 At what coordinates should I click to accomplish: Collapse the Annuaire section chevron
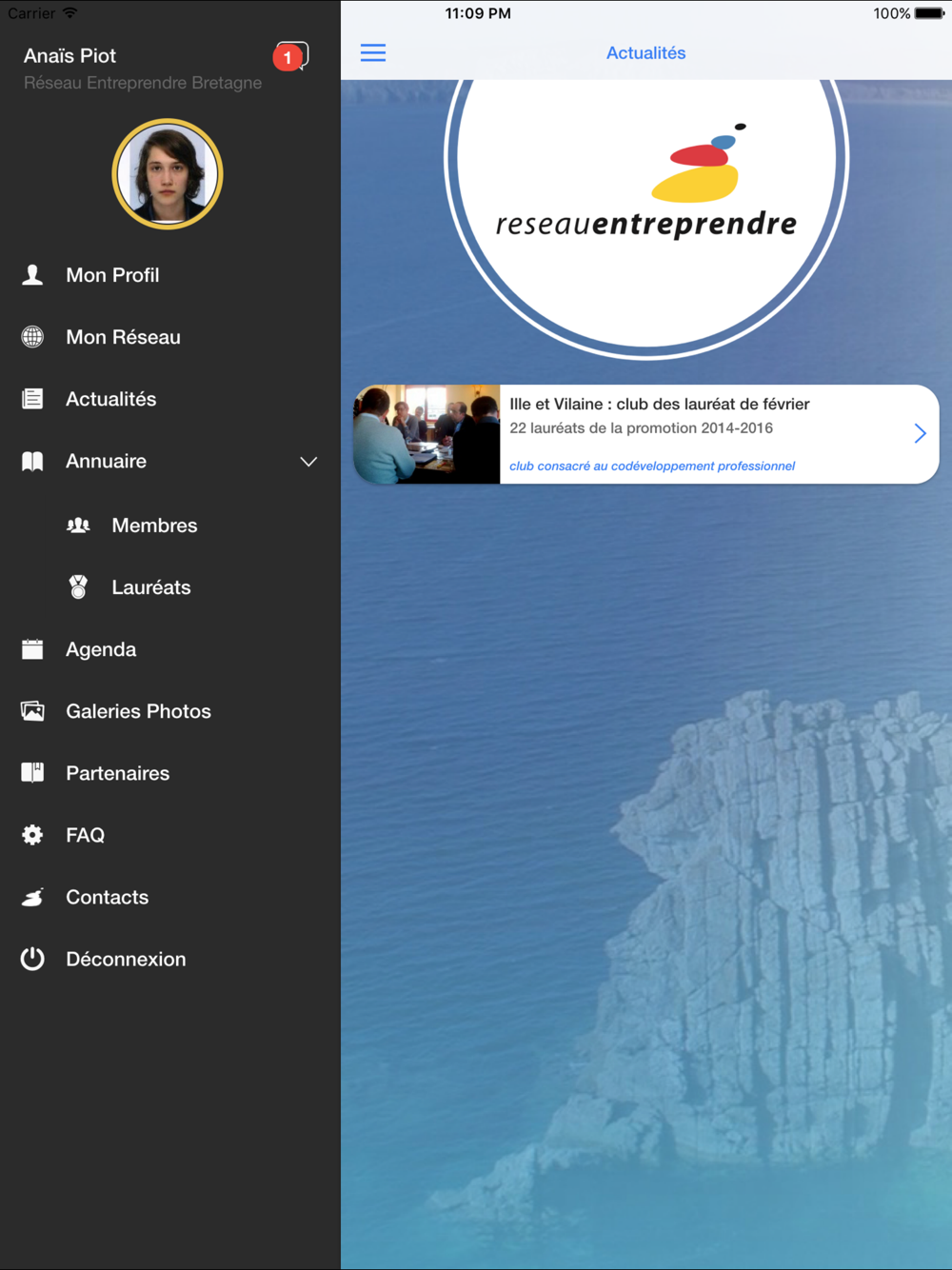308,462
